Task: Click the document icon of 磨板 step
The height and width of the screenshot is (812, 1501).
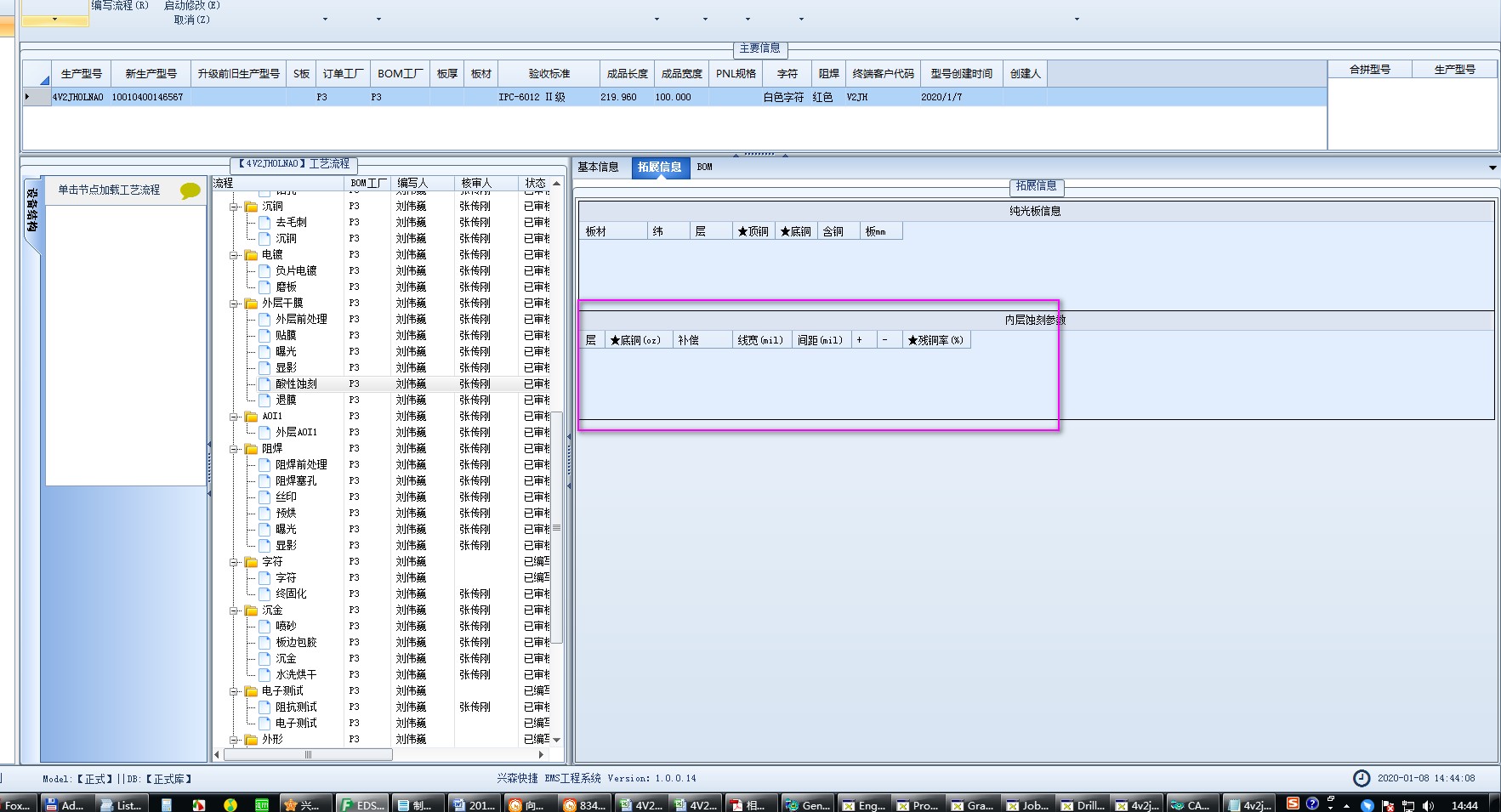Action: [264, 287]
